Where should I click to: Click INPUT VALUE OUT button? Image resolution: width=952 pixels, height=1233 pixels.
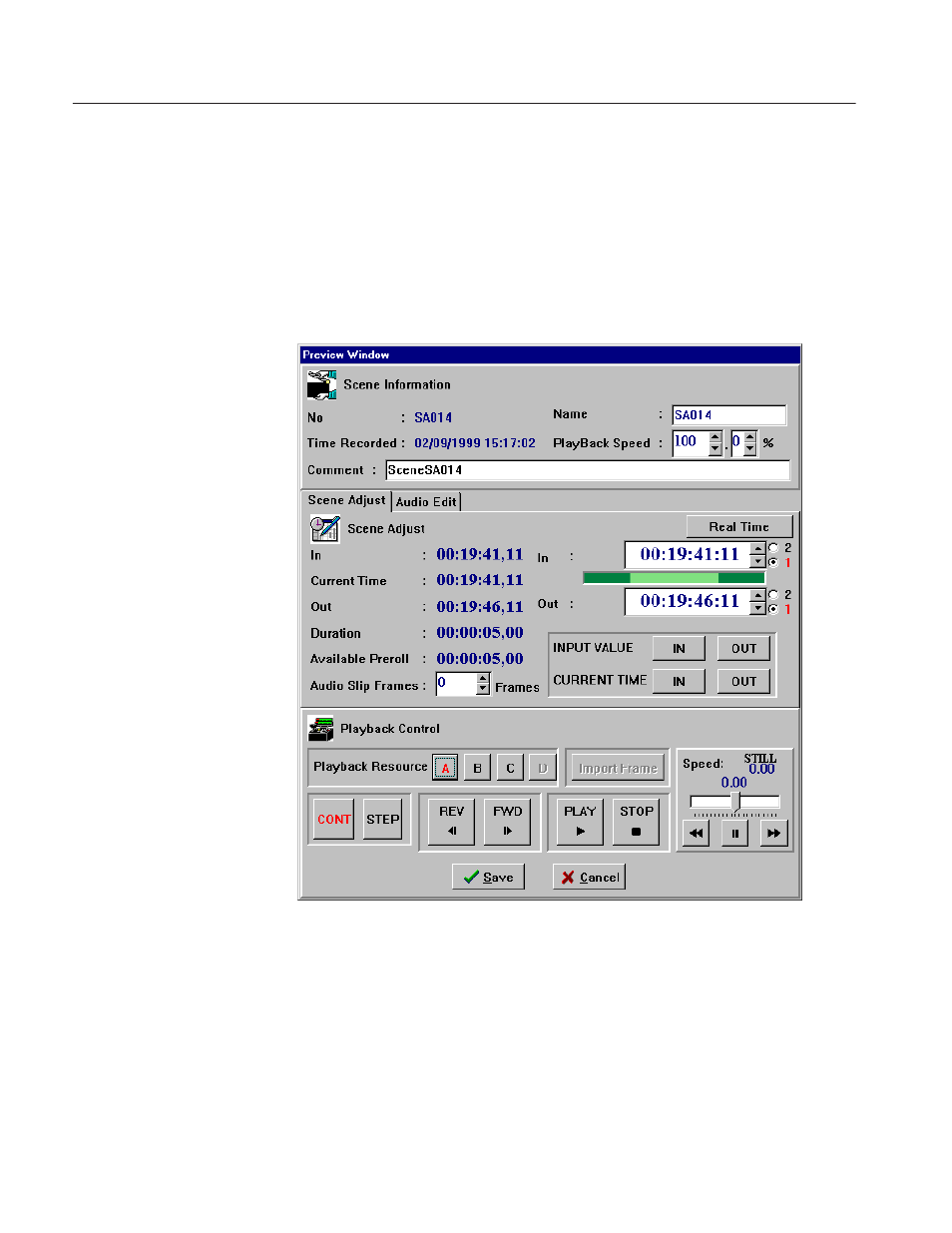tap(743, 649)
